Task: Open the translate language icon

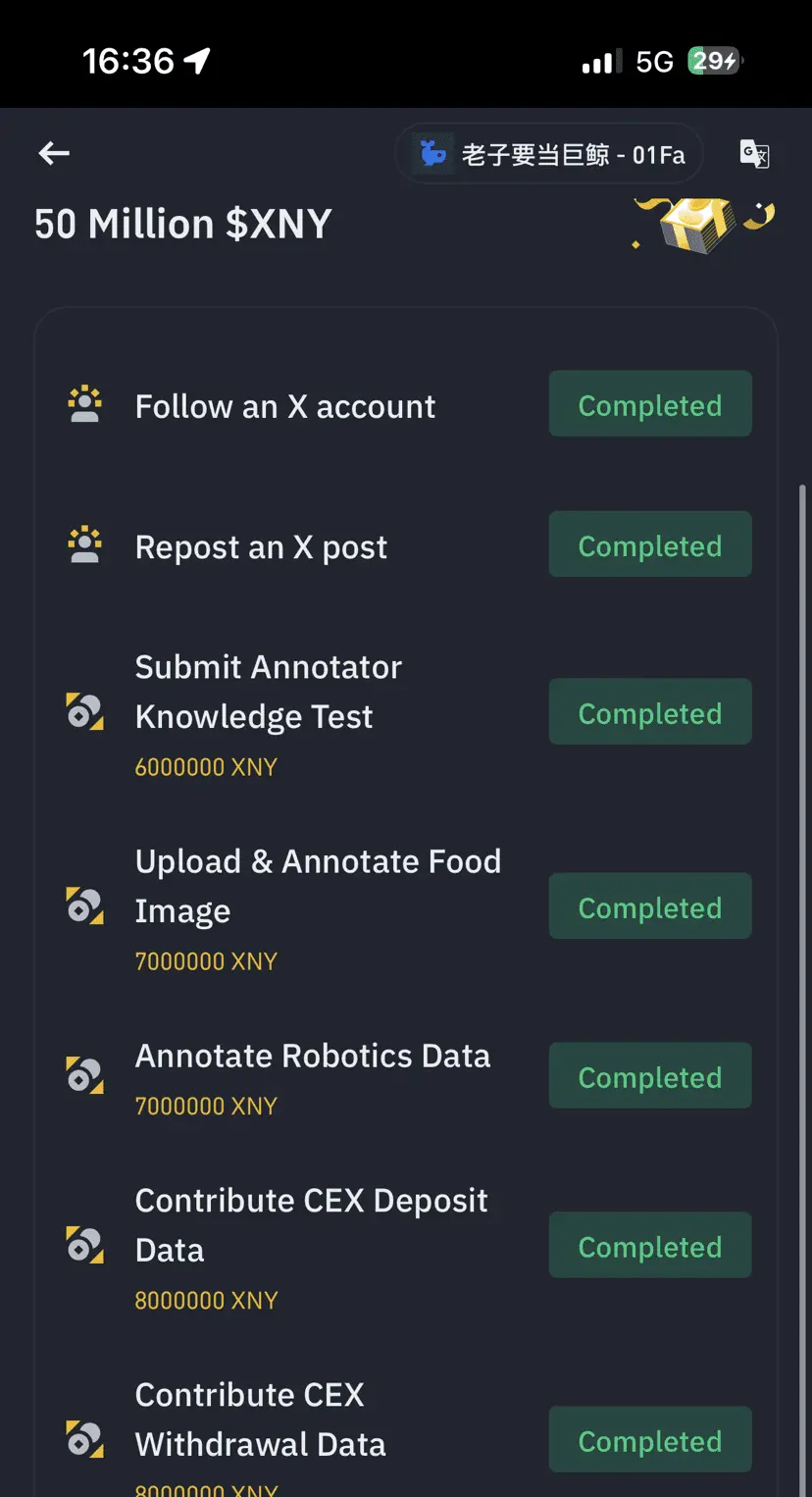Action: [x=754, y=154]
